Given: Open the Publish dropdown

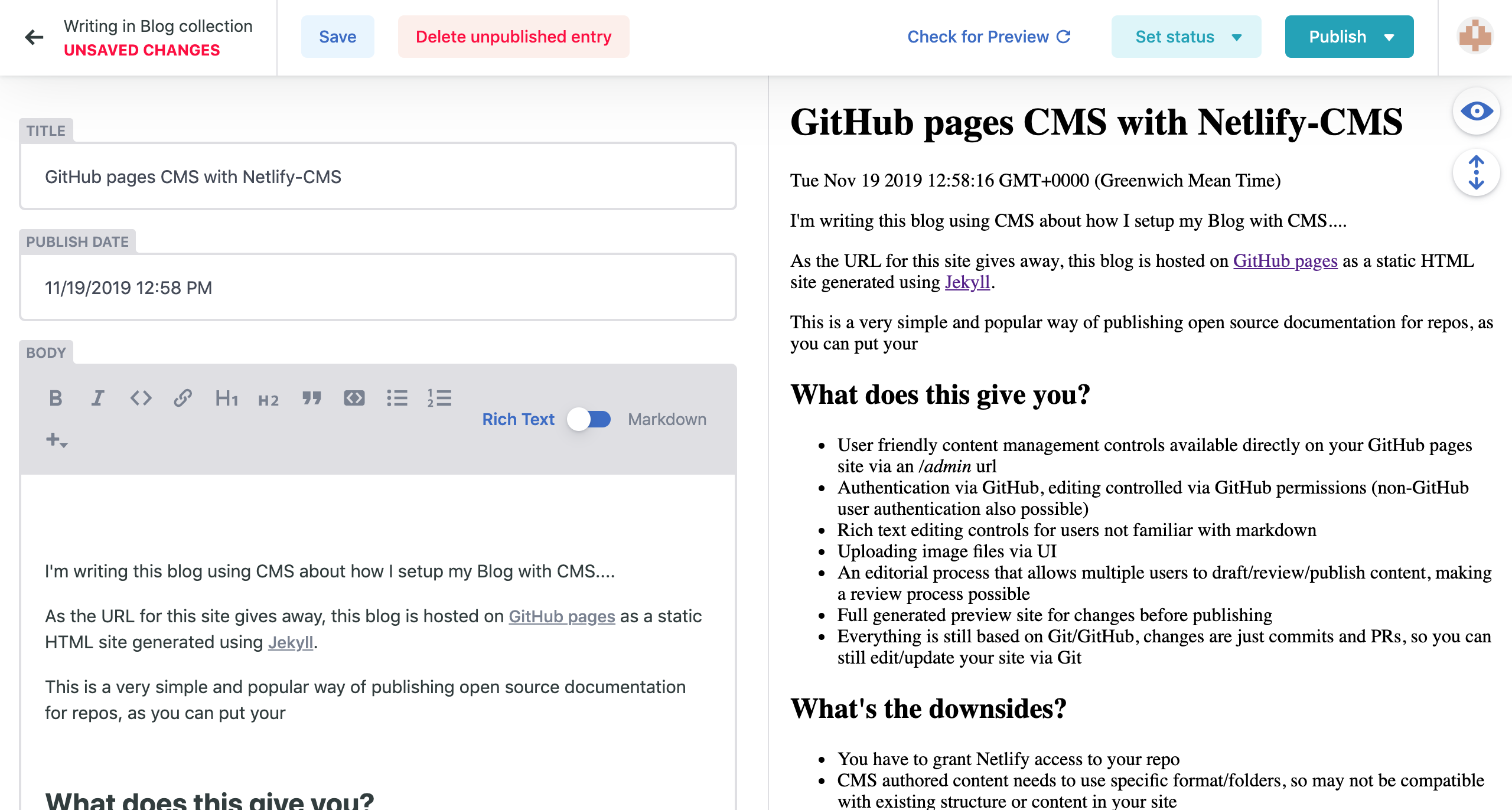Looking at the screenshot, I should pos(1349,37).
